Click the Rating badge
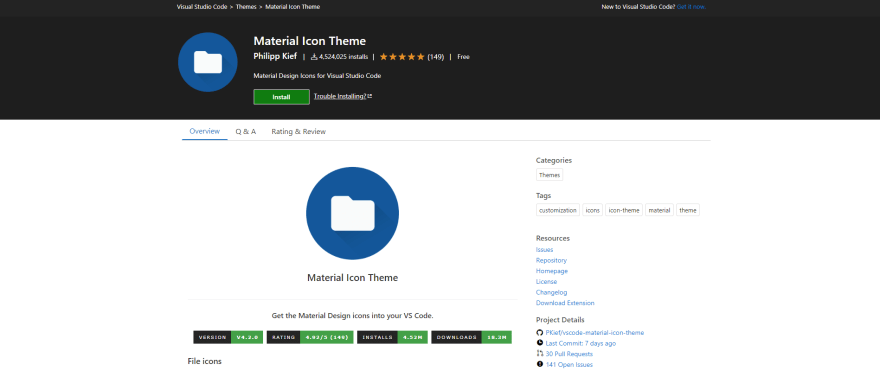The height and width of the screenshot is (371, 880). point(310,337)
